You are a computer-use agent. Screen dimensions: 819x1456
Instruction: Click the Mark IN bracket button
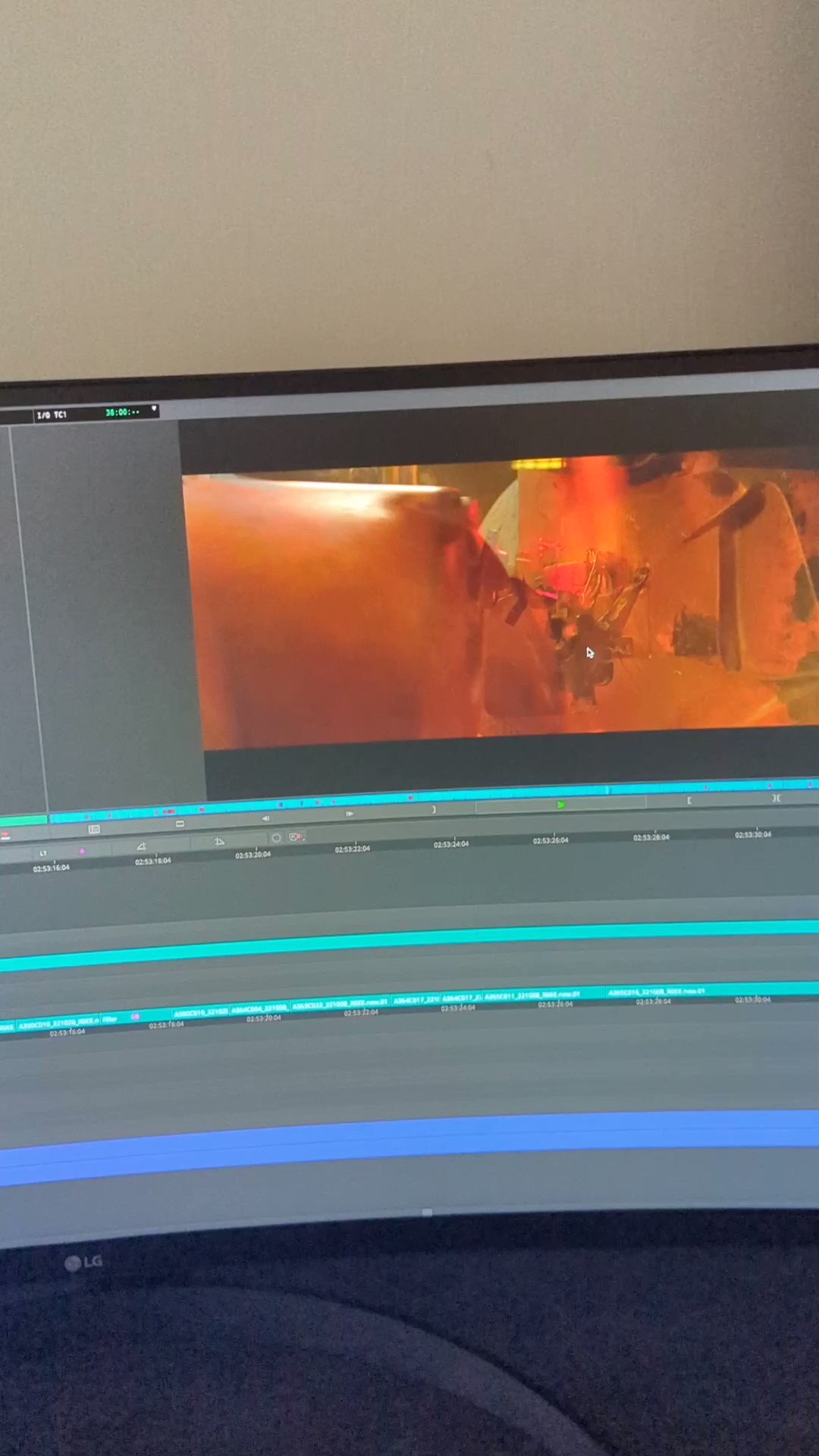[689, 800]
